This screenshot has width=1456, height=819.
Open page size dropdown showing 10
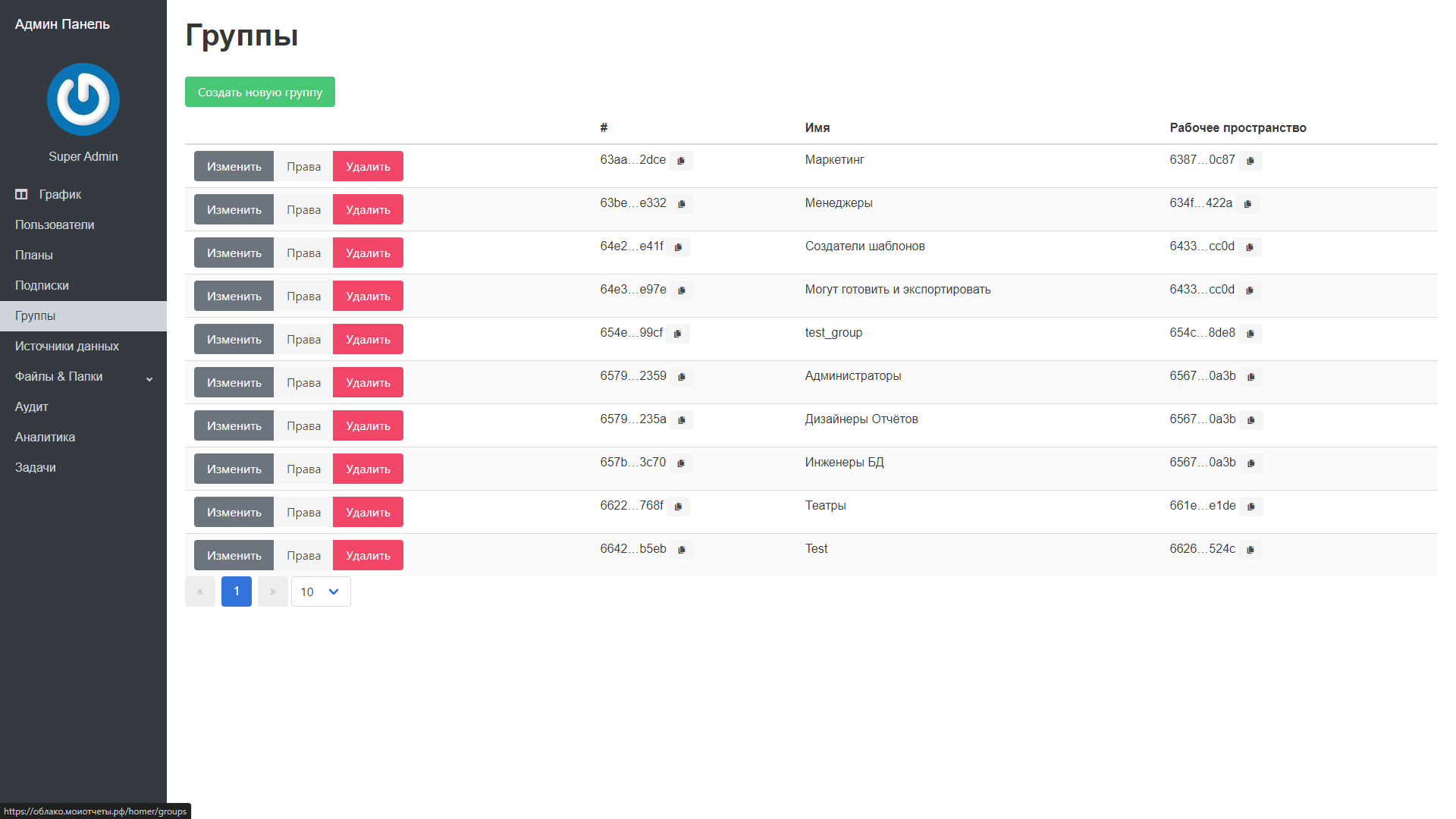(321, 591)
